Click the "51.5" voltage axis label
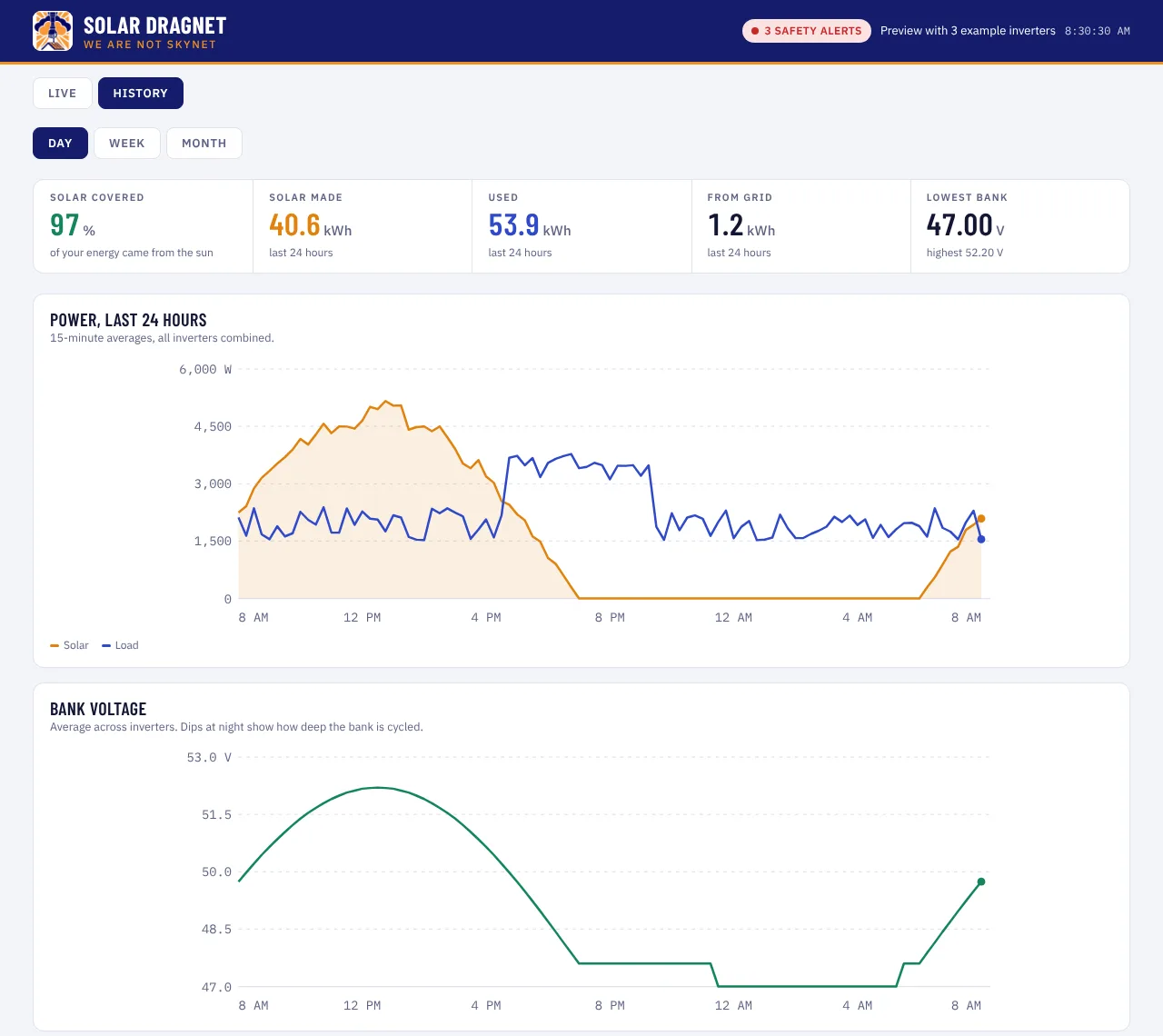Viewport: 1163px width, 1036px height. [x=216, y=814]
